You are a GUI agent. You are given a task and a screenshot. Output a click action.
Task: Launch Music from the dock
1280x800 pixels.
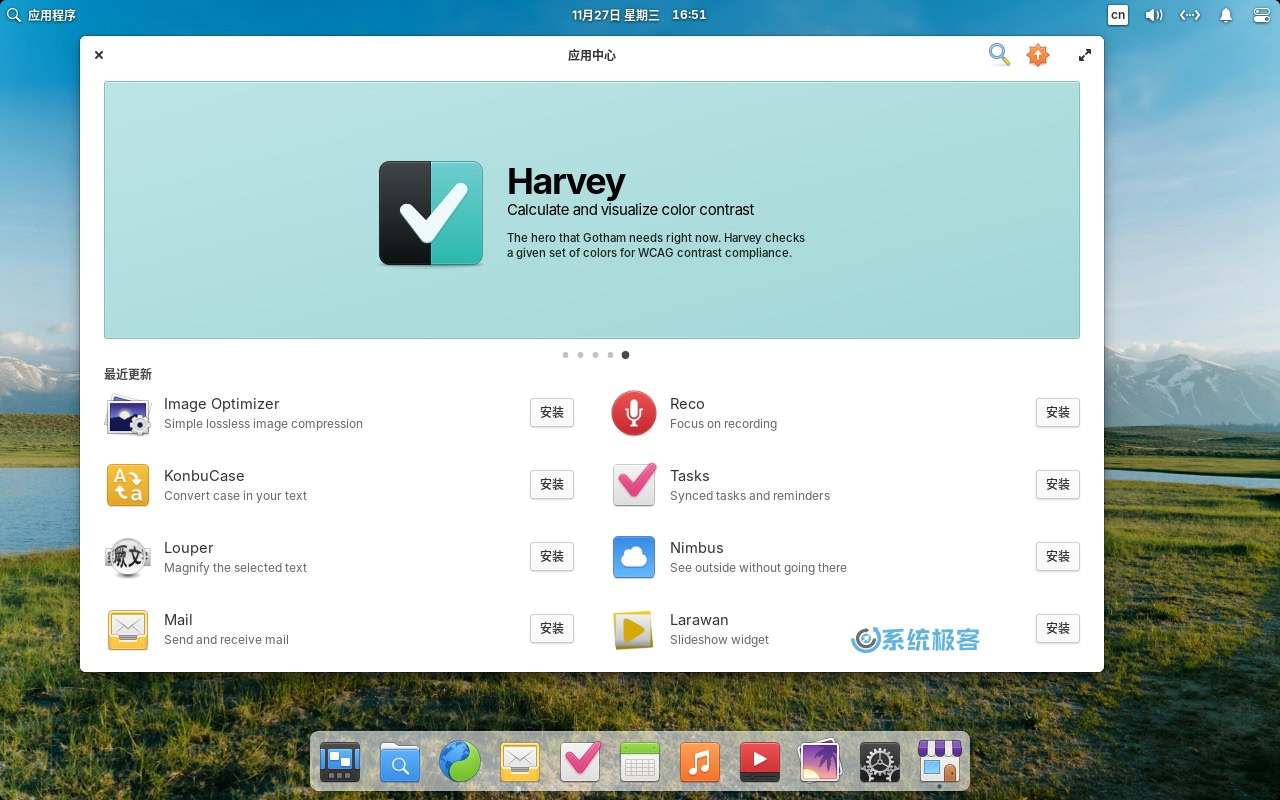[700, 763]
